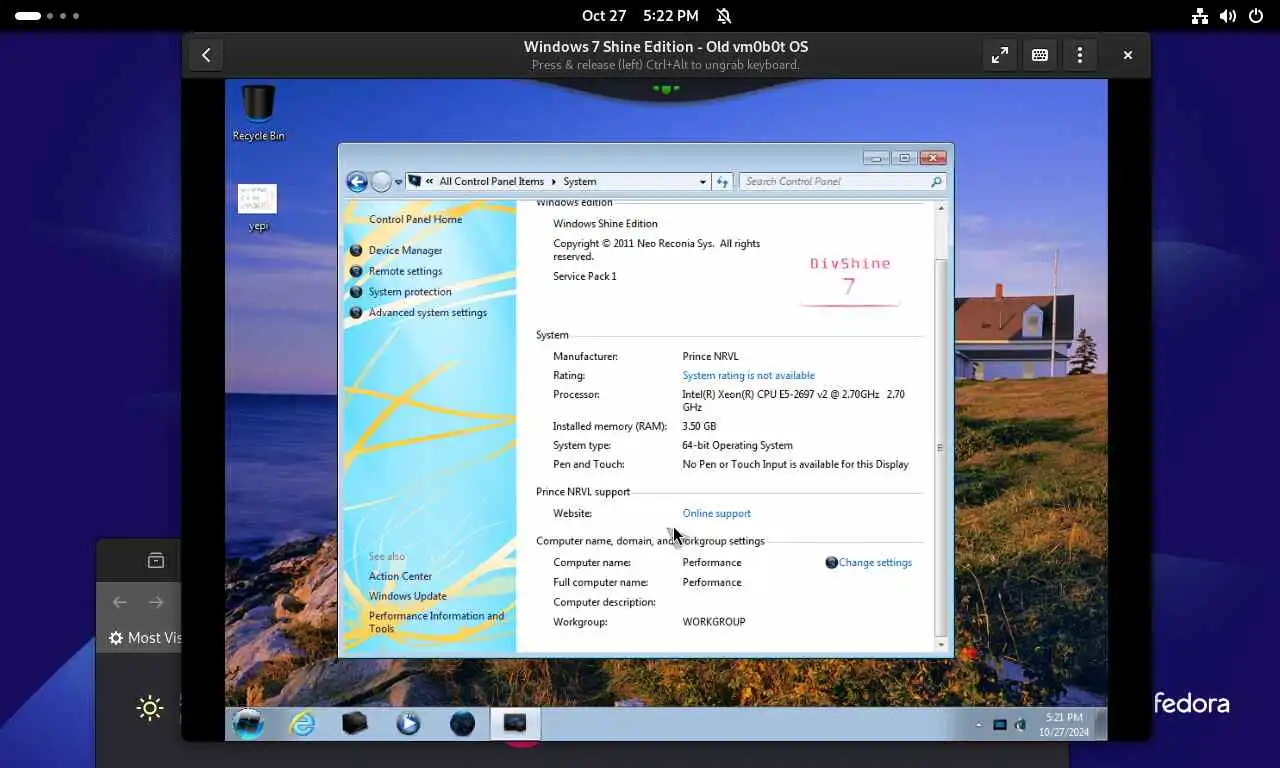The width and height of the screenshot is (1280, 768).
Task: Open the recent pages dropdown arrow
Action: coord(398,182)
